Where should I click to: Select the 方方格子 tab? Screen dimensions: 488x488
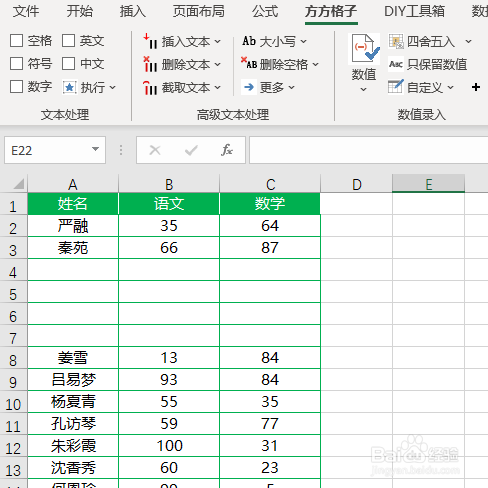[331, 11]
